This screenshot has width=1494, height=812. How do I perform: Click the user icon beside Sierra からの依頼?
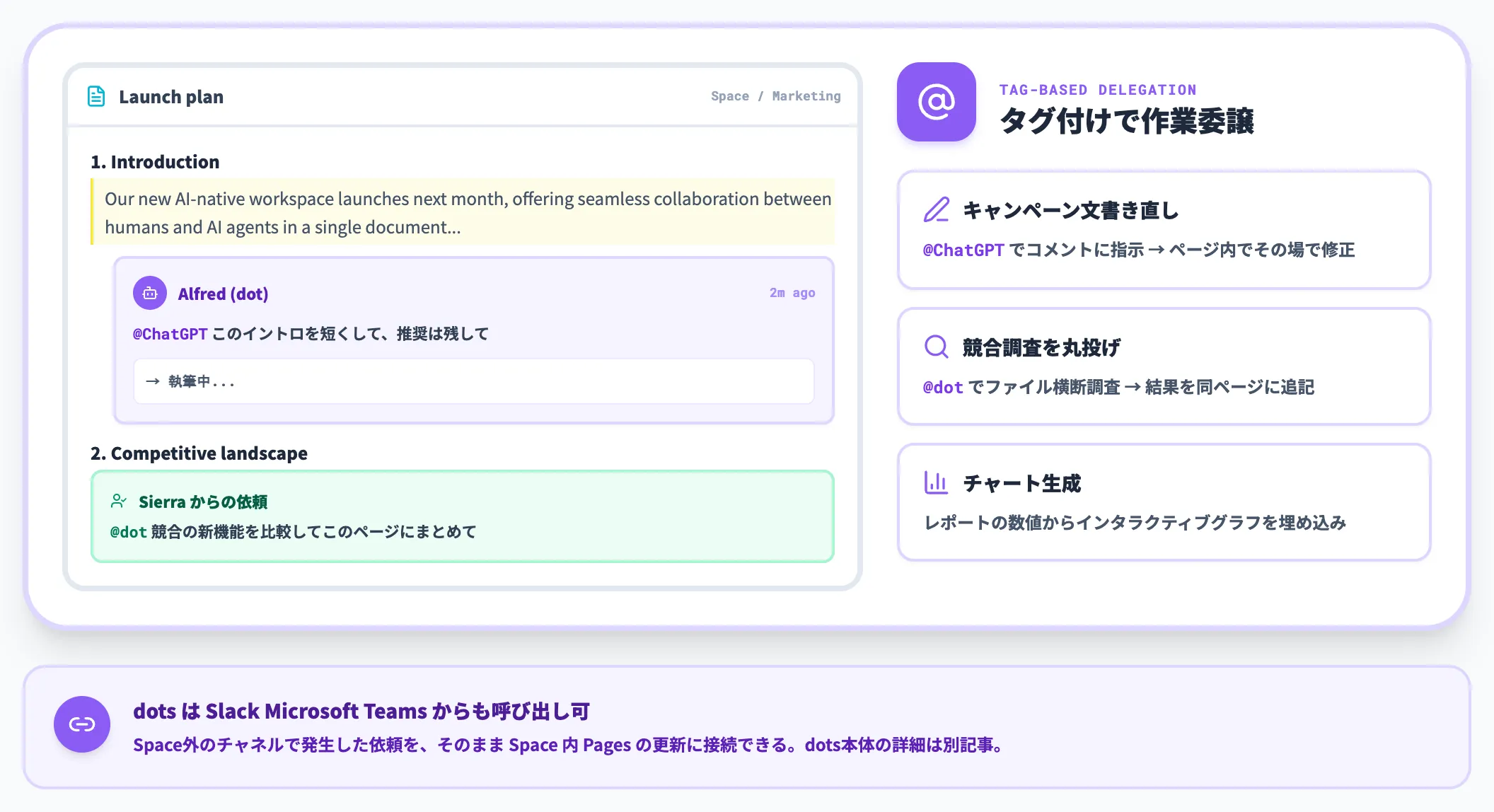click(x=119, y=501)
